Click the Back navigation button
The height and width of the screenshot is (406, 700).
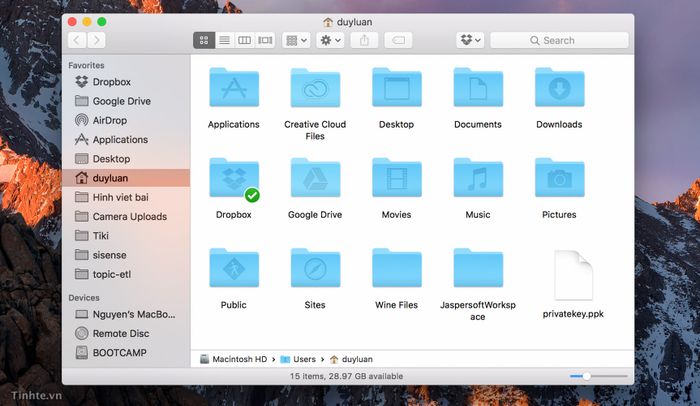click(x=77, y=40)
